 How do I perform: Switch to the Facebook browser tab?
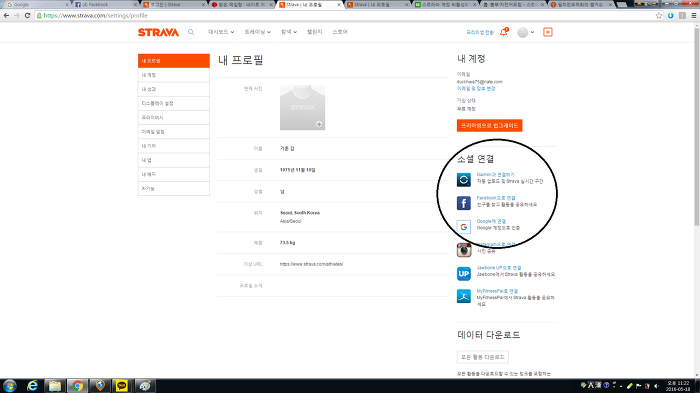106,4
